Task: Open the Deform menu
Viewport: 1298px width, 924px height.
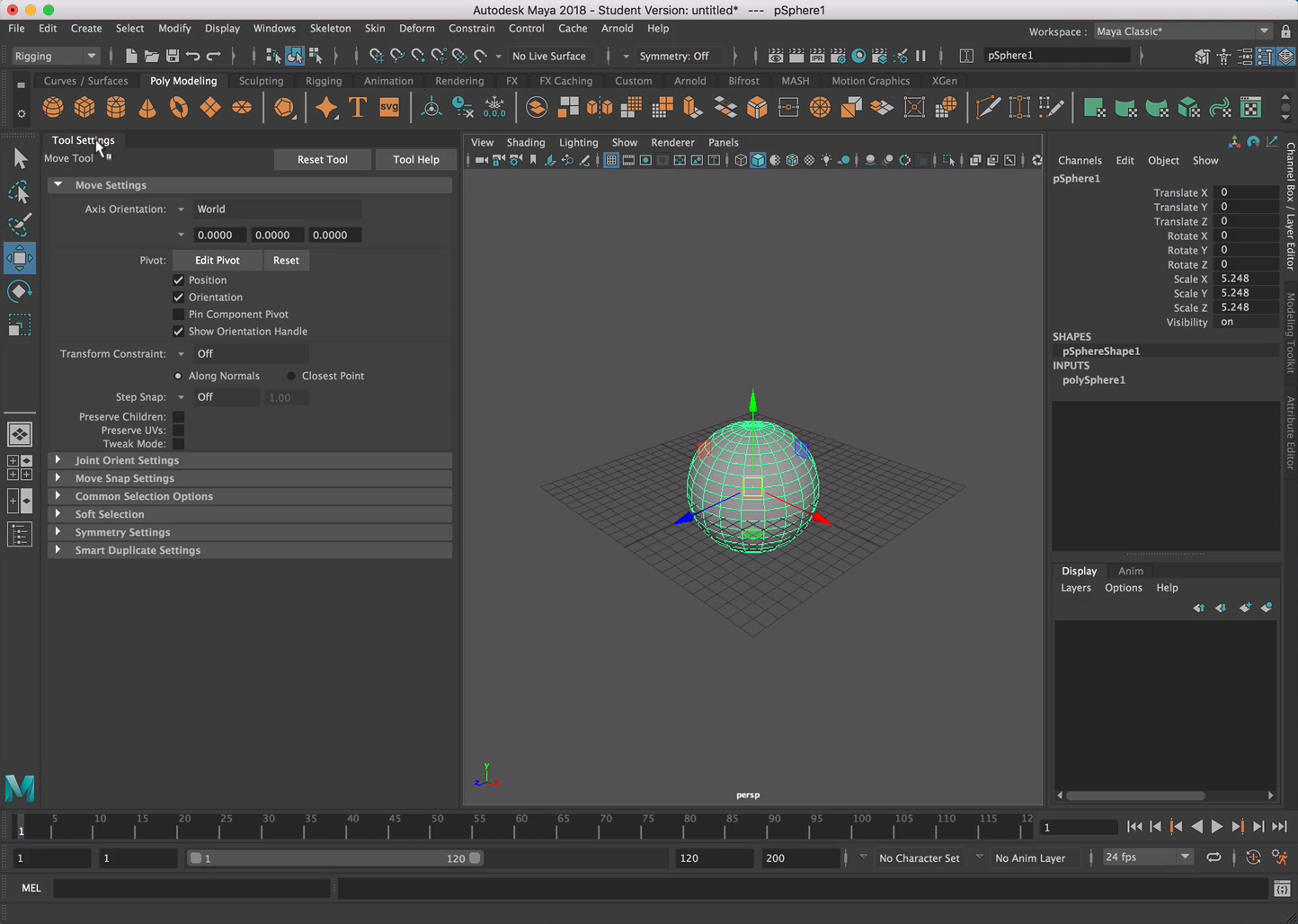Action: click(416, 28)
